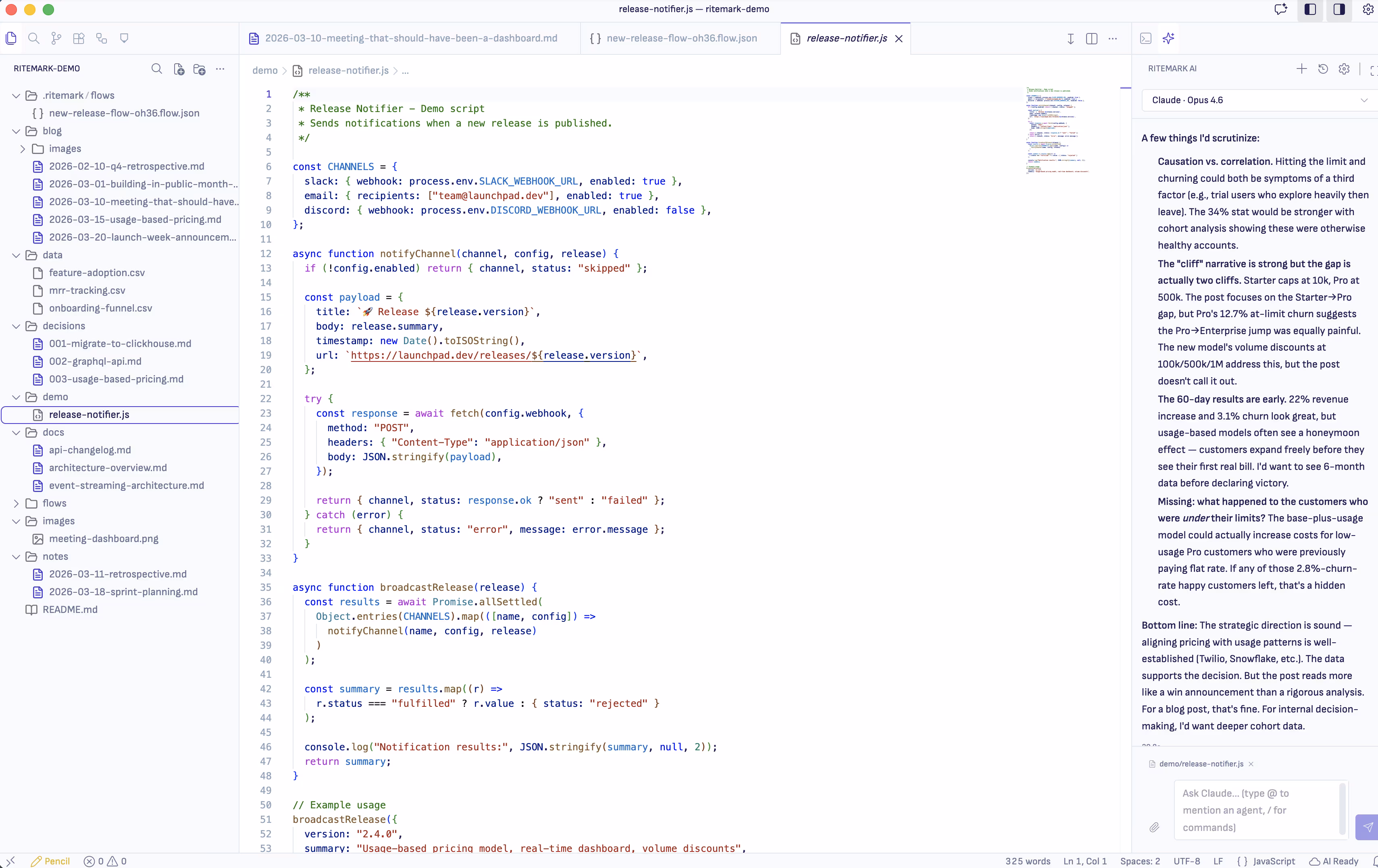1378x868 pixels.
Task: Click JavaScript language mode in status bar
Action: (x=1273, y=861)
